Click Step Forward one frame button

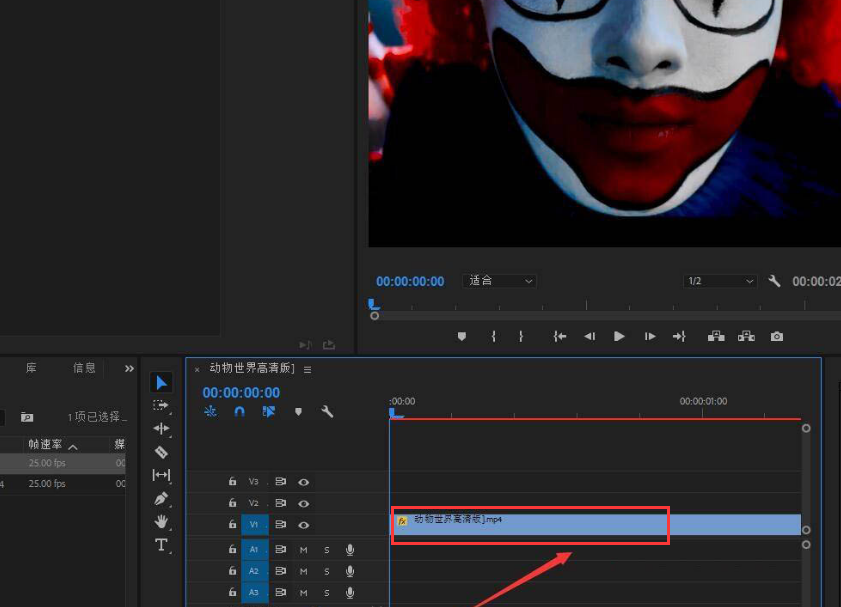[650, 337]
